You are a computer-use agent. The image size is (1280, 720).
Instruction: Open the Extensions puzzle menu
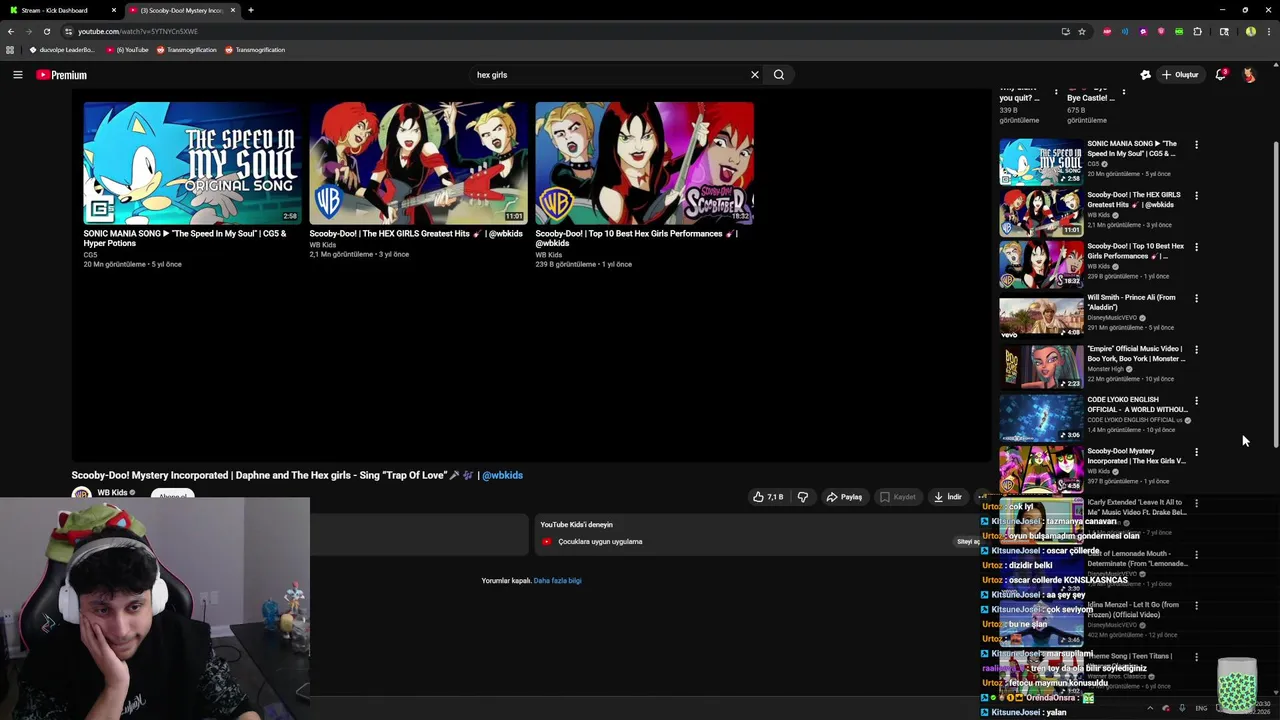(x=1198, y=31)
